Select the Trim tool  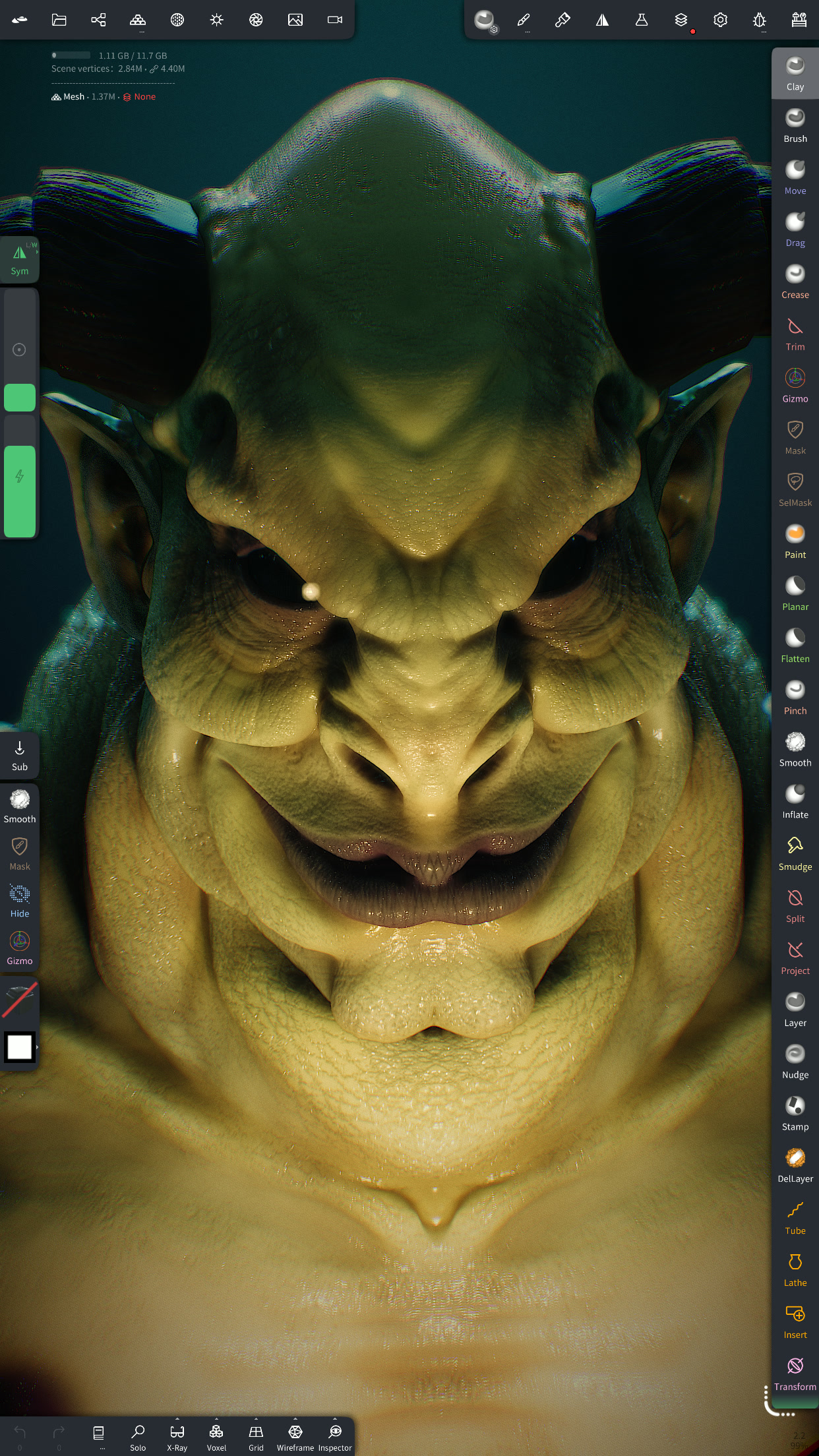795,334
